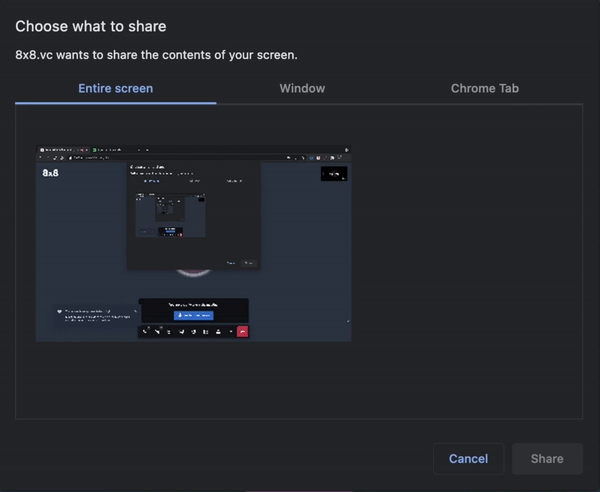This screenshot has width=600, height=492.
Task: Click the nested share dialog inside the preview
Action: pos(193,215)
